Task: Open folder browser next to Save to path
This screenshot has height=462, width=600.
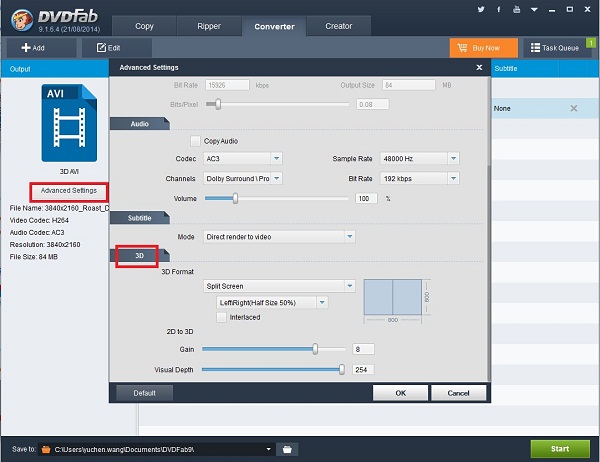Action: [x=287, y=449]
